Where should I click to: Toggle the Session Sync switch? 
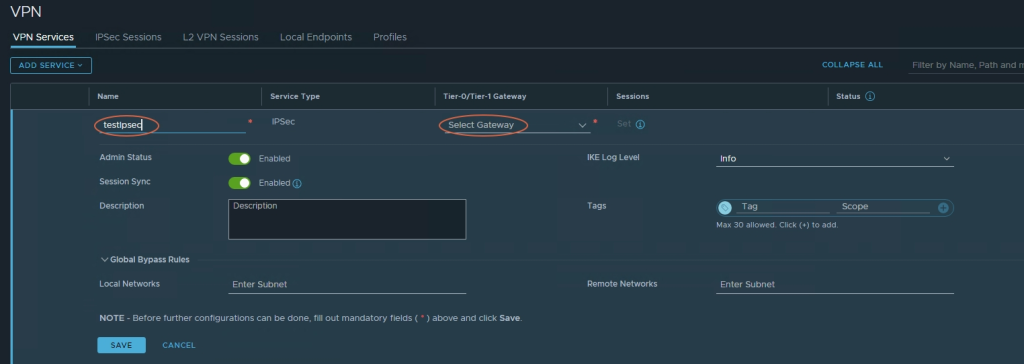point(239,183)
